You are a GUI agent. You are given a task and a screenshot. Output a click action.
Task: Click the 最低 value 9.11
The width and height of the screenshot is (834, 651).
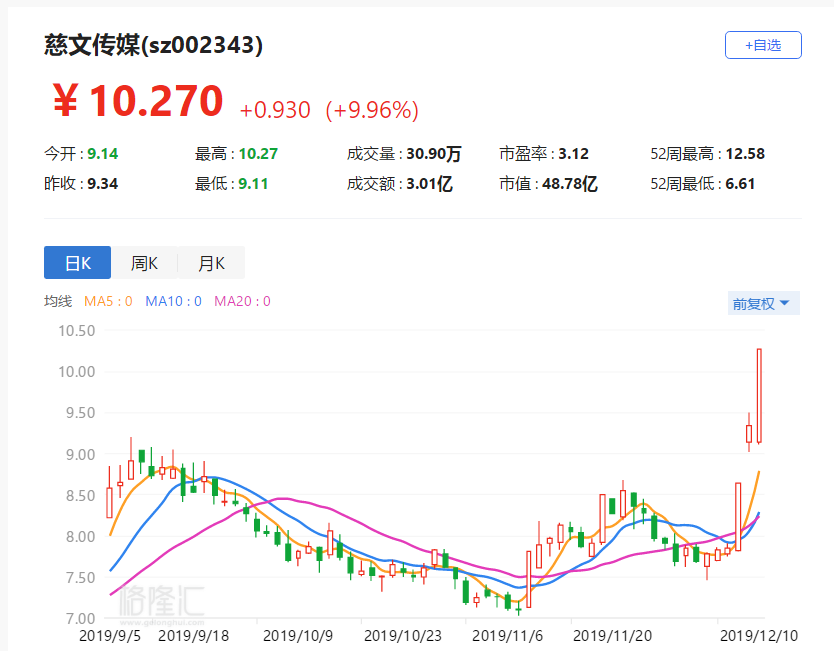coord(253,183)
